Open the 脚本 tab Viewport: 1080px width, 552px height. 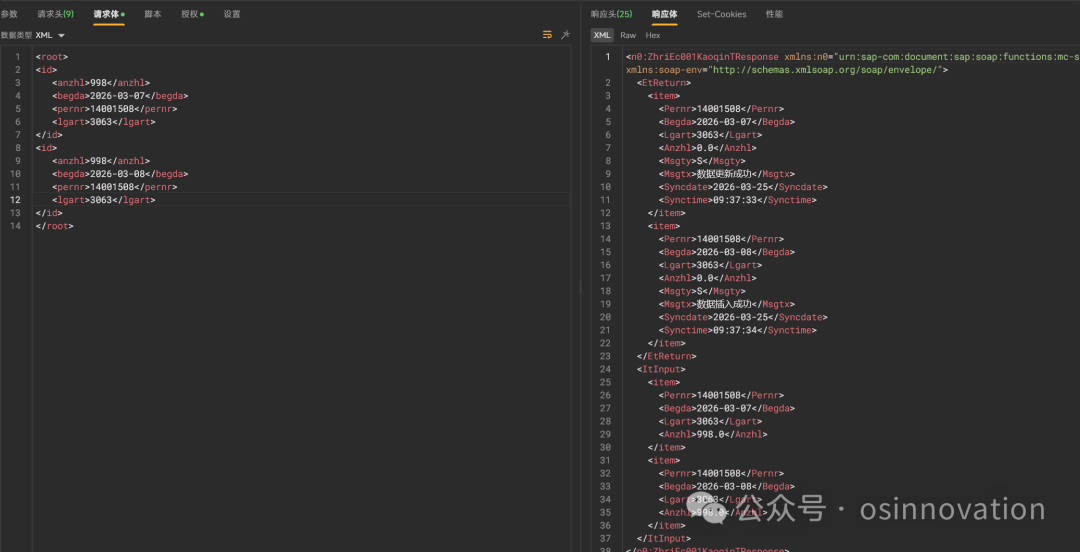point(153,14)
